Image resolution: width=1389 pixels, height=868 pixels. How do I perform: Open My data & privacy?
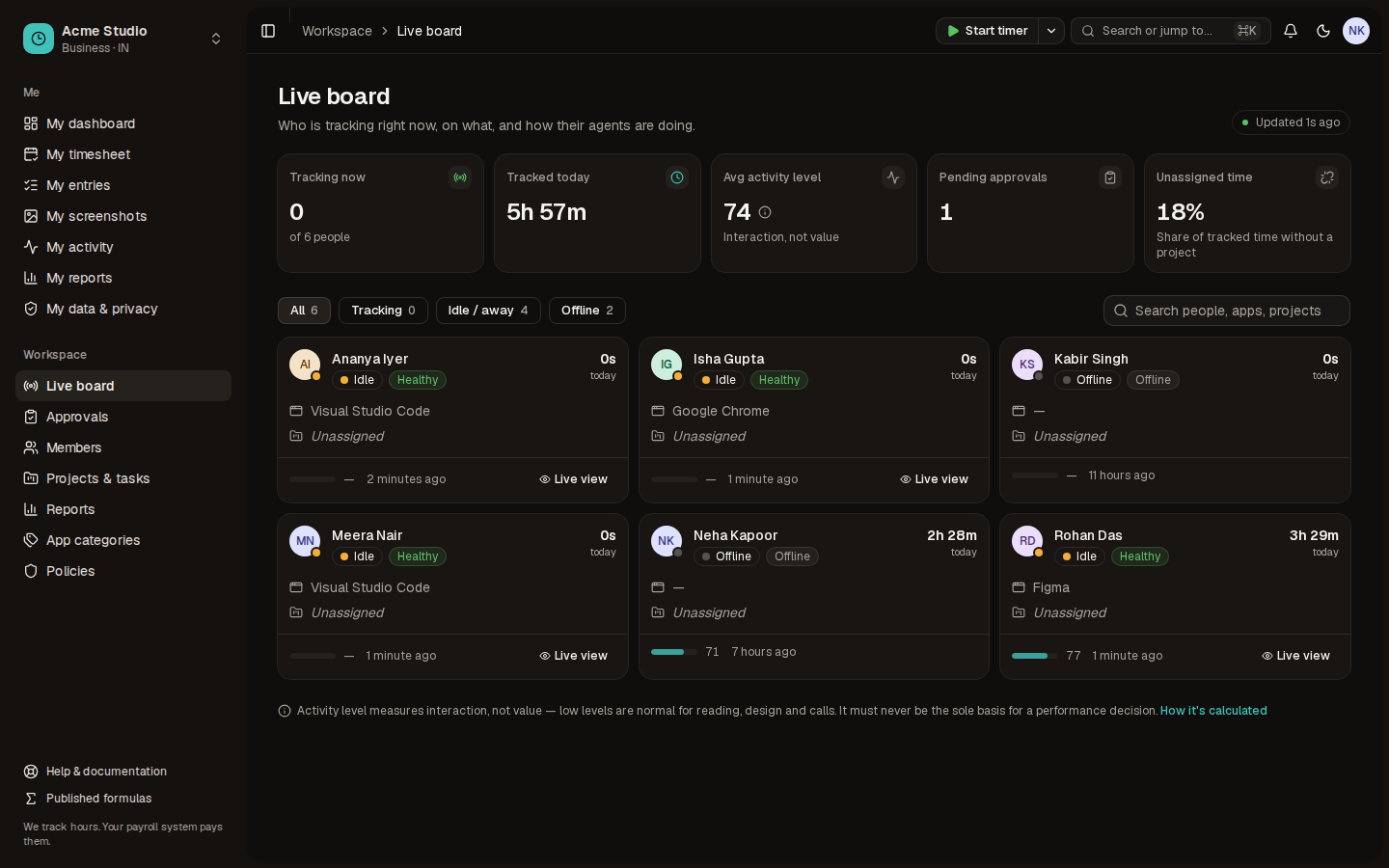pos(123,309)
